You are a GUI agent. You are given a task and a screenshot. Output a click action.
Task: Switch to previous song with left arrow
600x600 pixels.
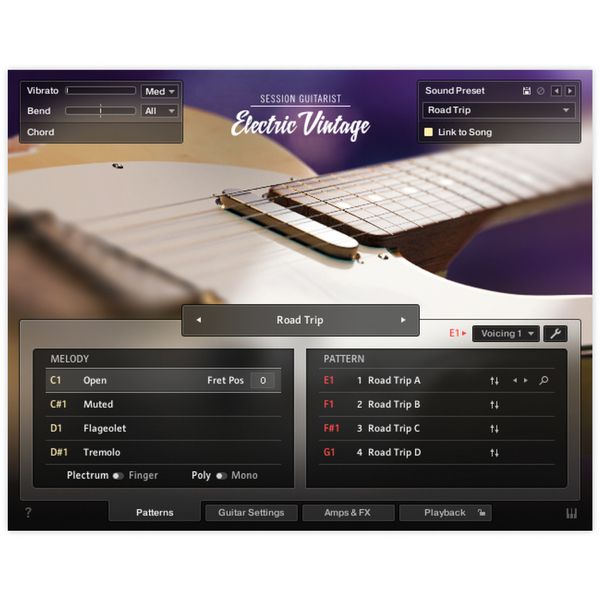click(x=199, y=320)
